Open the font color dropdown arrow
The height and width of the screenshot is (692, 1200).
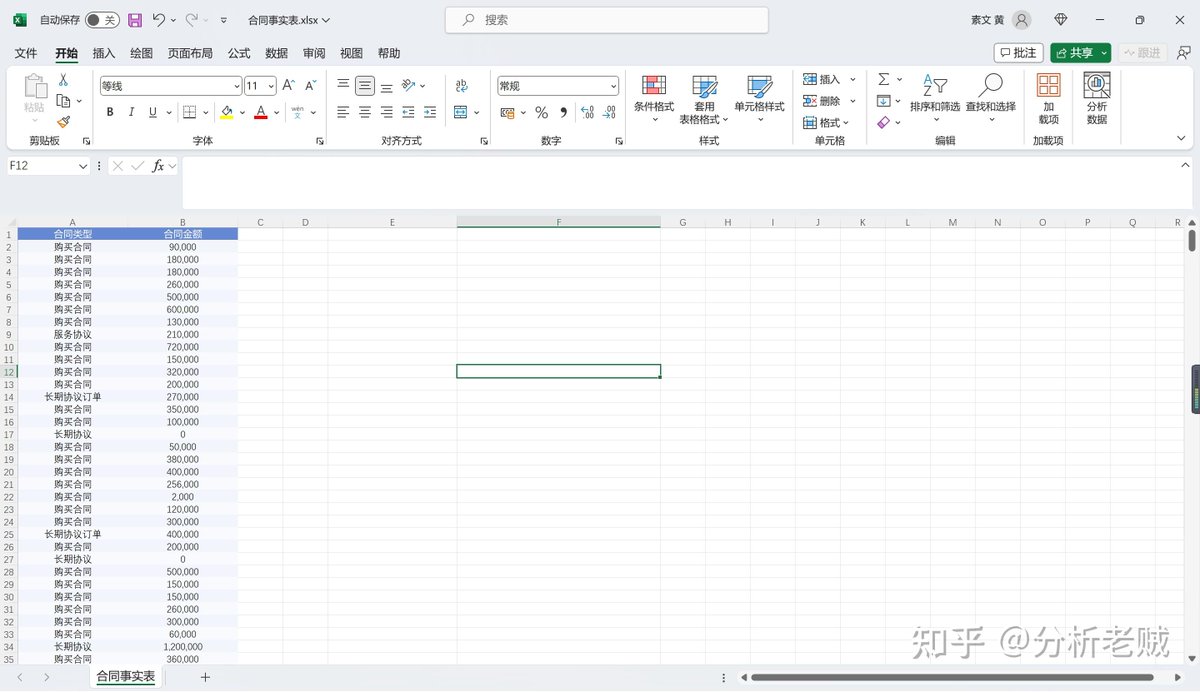pos(277,112)
